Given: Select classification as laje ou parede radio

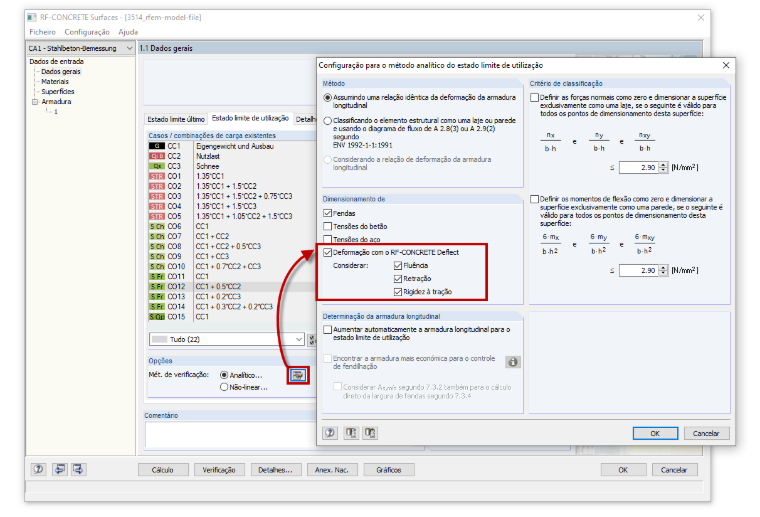Looking at the screenshot, I should coord(328,121).
